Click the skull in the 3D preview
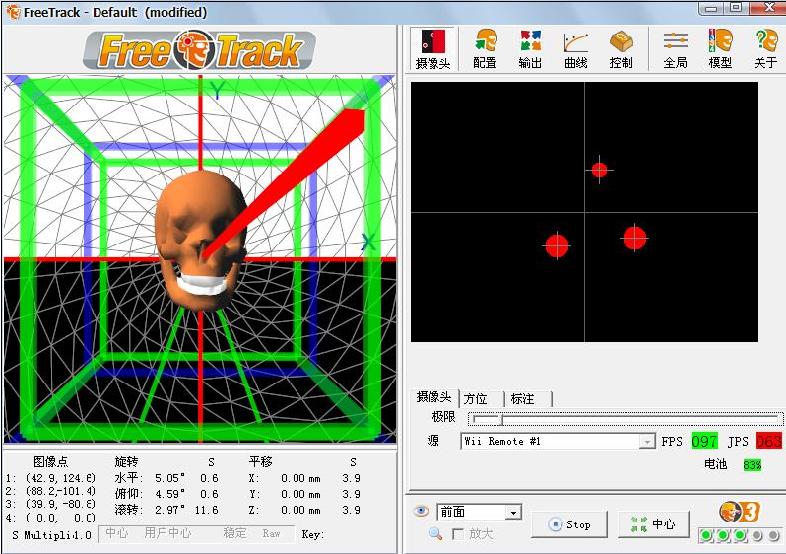This screenshot has height=554, width=786. (201, 239)
